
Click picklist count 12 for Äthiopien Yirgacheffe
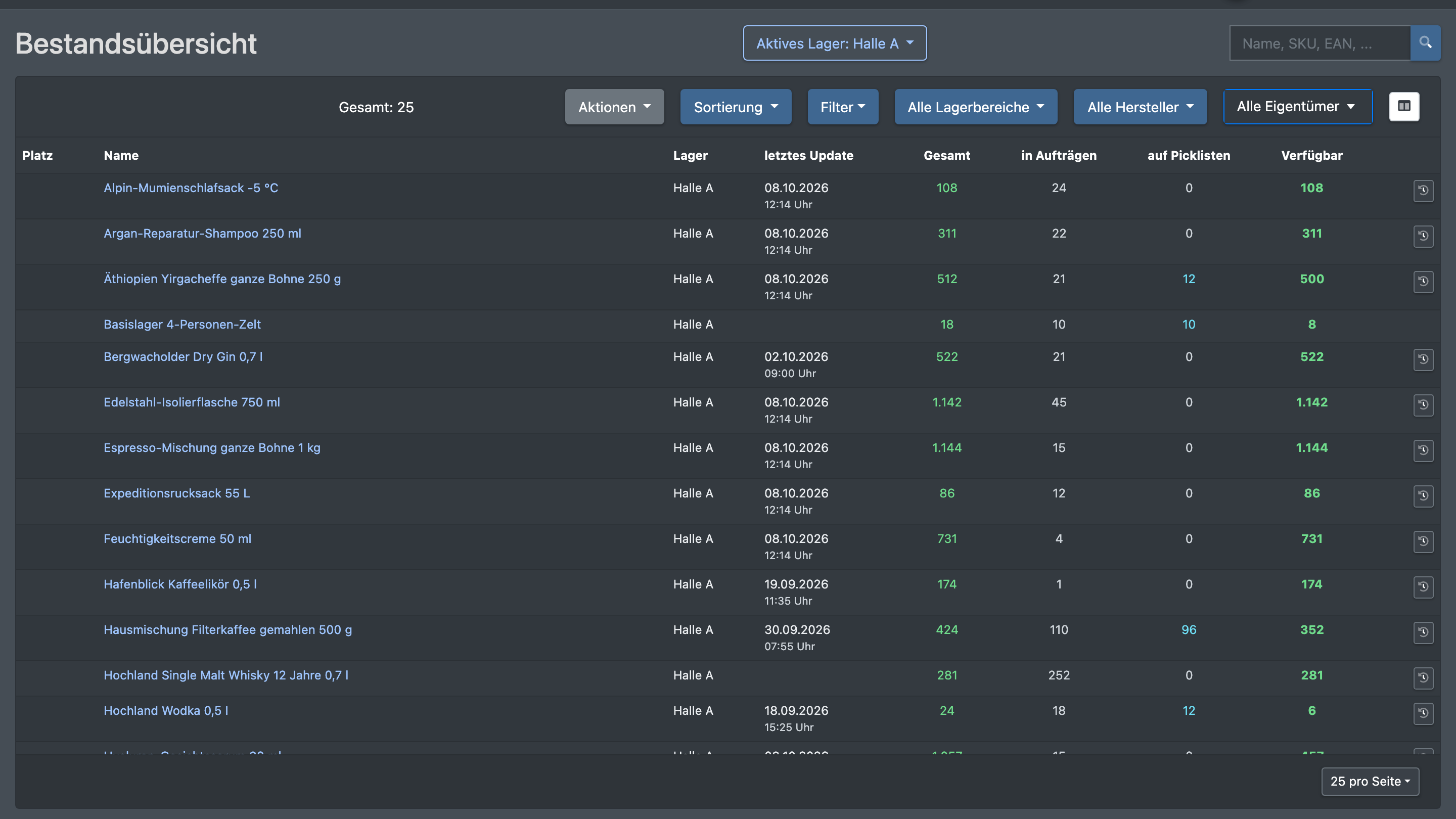click(x=1189, y=279)
